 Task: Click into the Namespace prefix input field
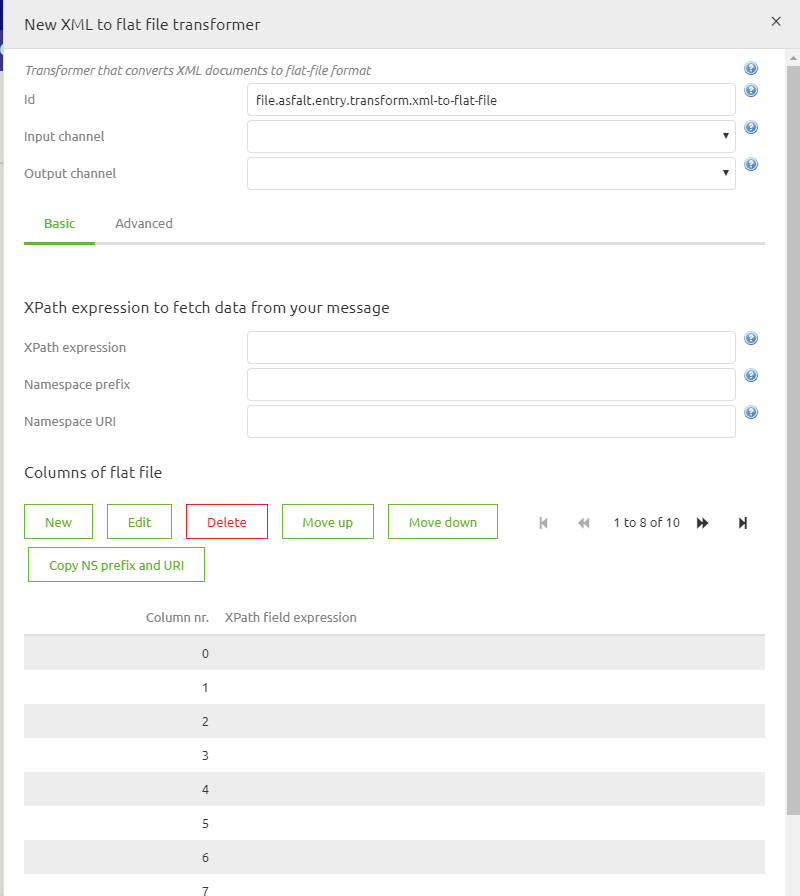coord(491,384)
